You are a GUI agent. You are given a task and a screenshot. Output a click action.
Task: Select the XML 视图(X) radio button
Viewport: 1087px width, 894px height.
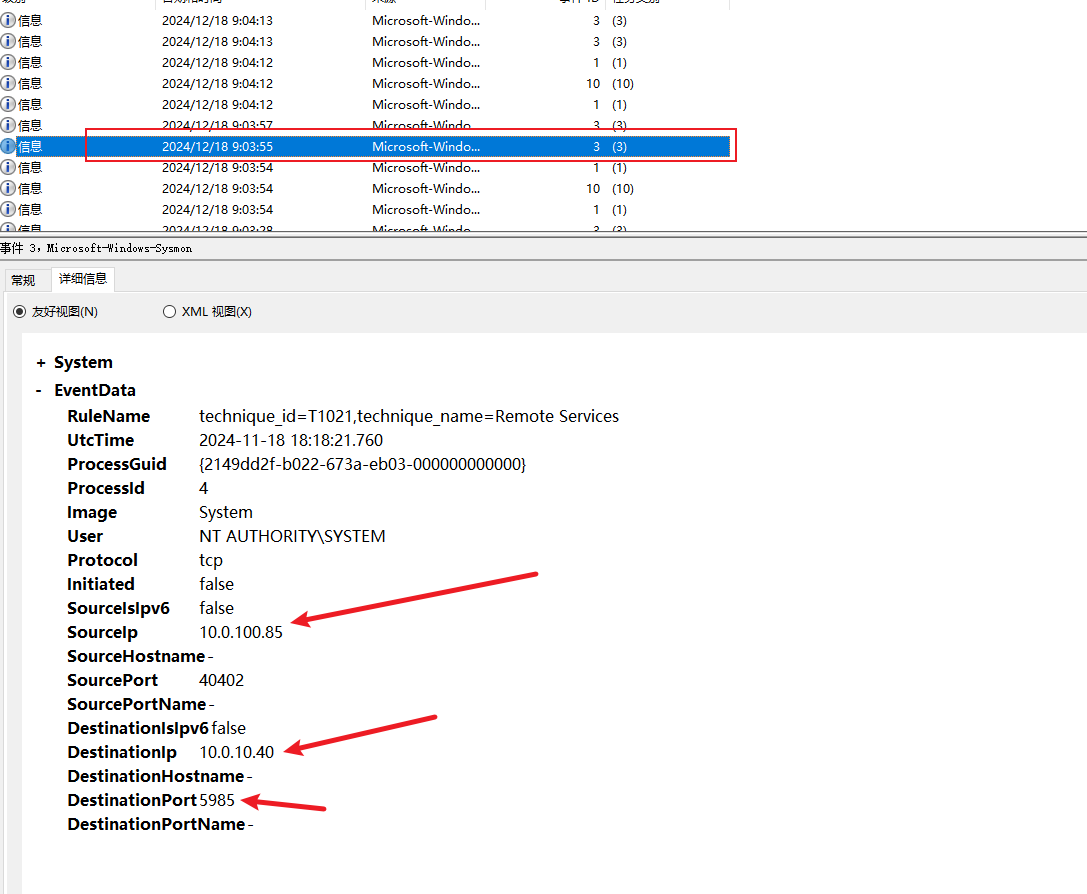click(x=169, y=312)
